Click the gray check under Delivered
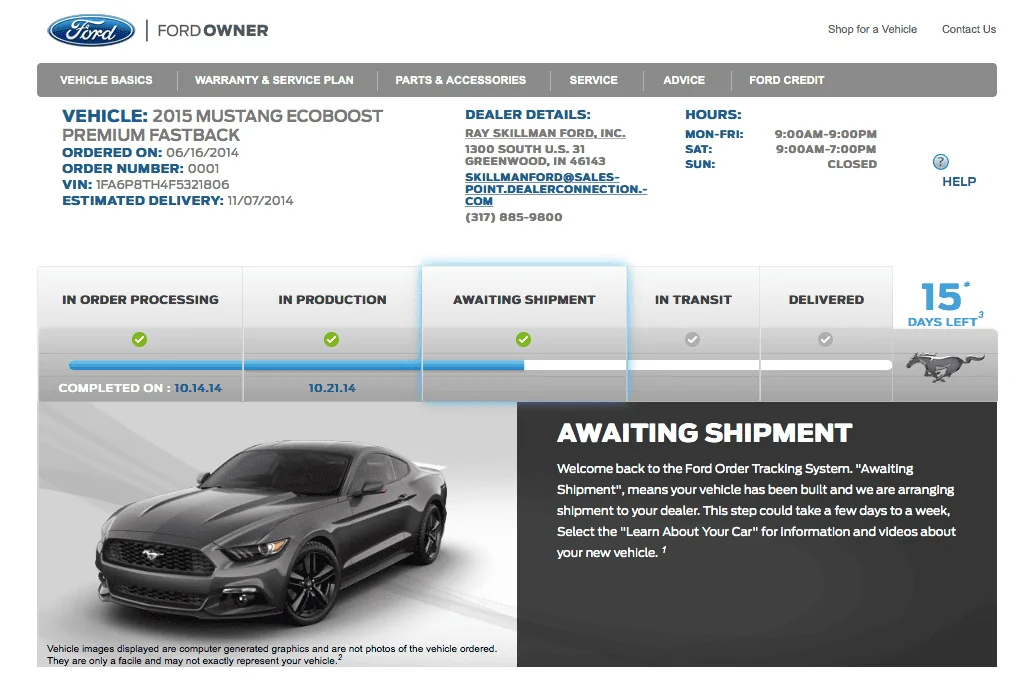Screen dimensions: 1029x691 click(x=826, y=339)
